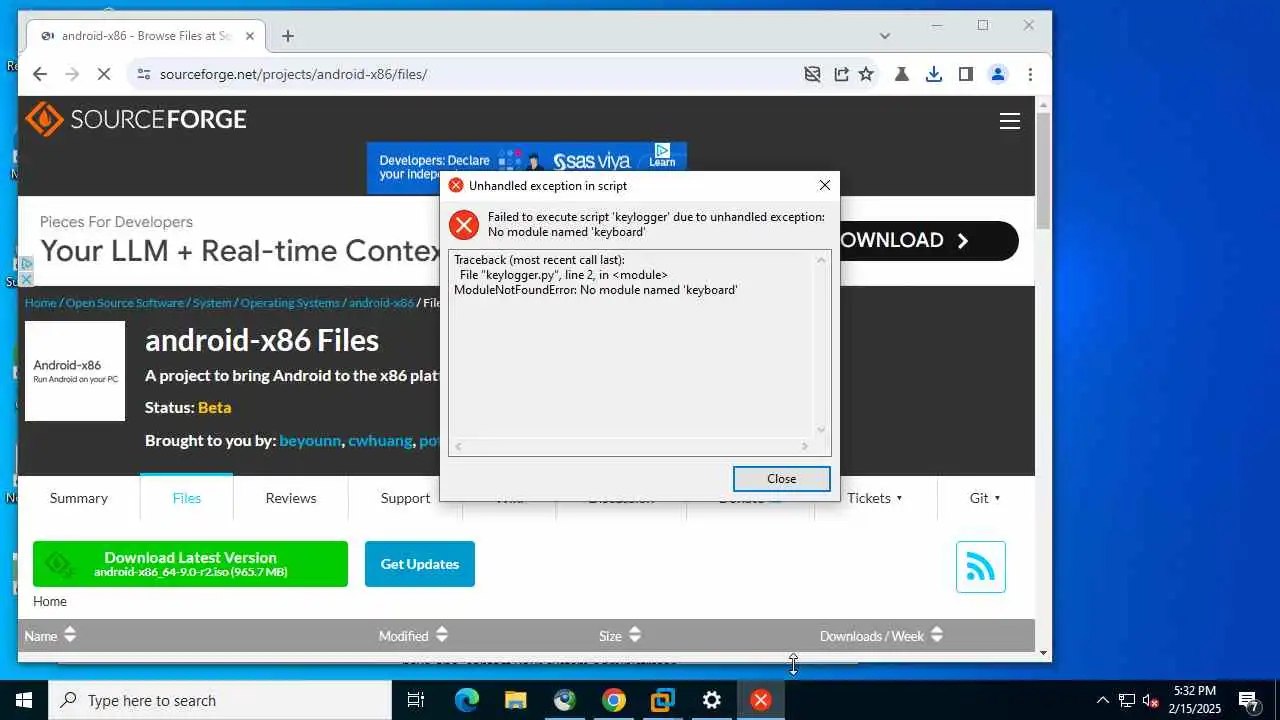Open the muted volume tray icon
This screenshot has width=1280, height=720.
(1151, 700)
